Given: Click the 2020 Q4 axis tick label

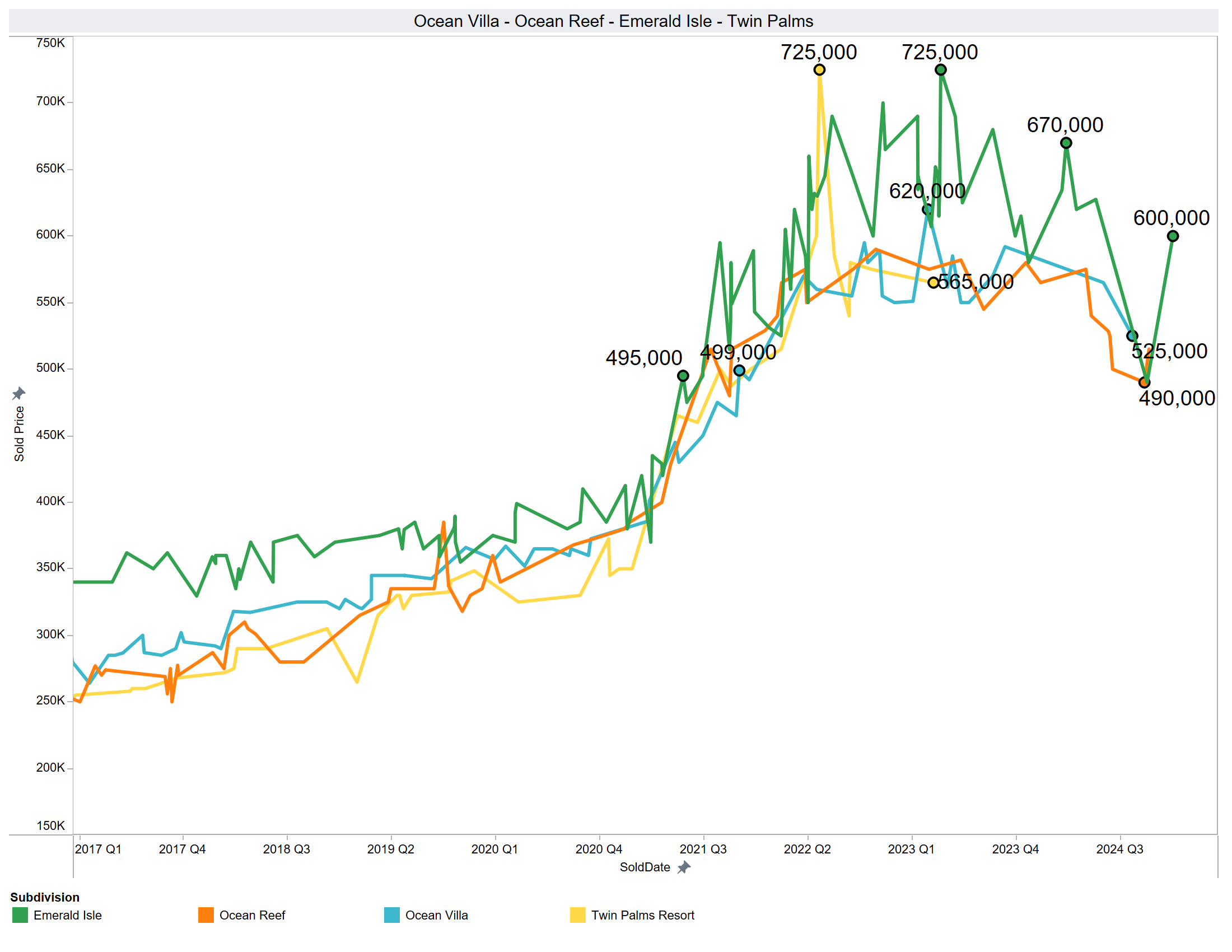Looking at the screenshot, I should [x=599, y=850].
